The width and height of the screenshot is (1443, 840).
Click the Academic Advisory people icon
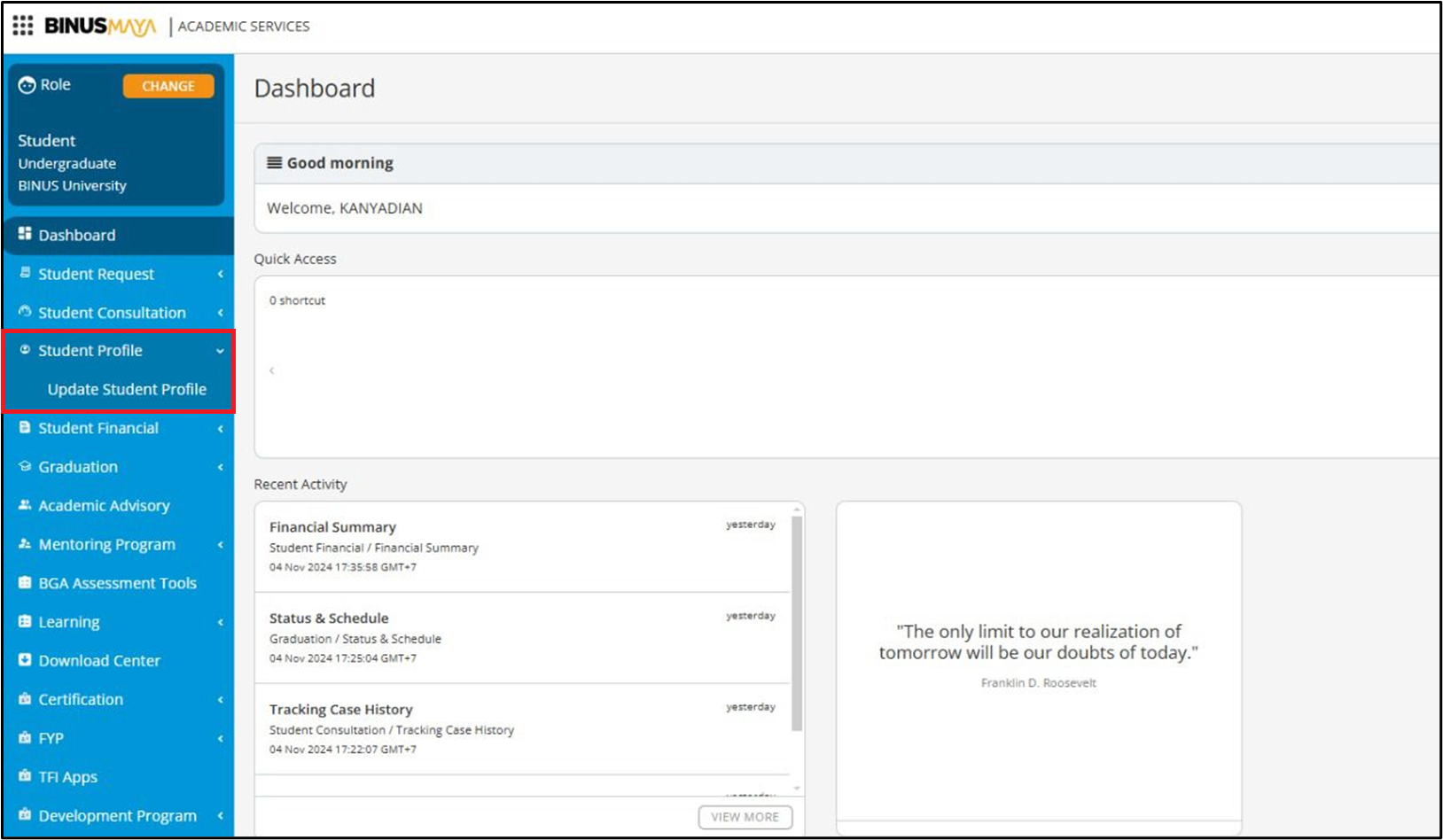coord(25,505)
